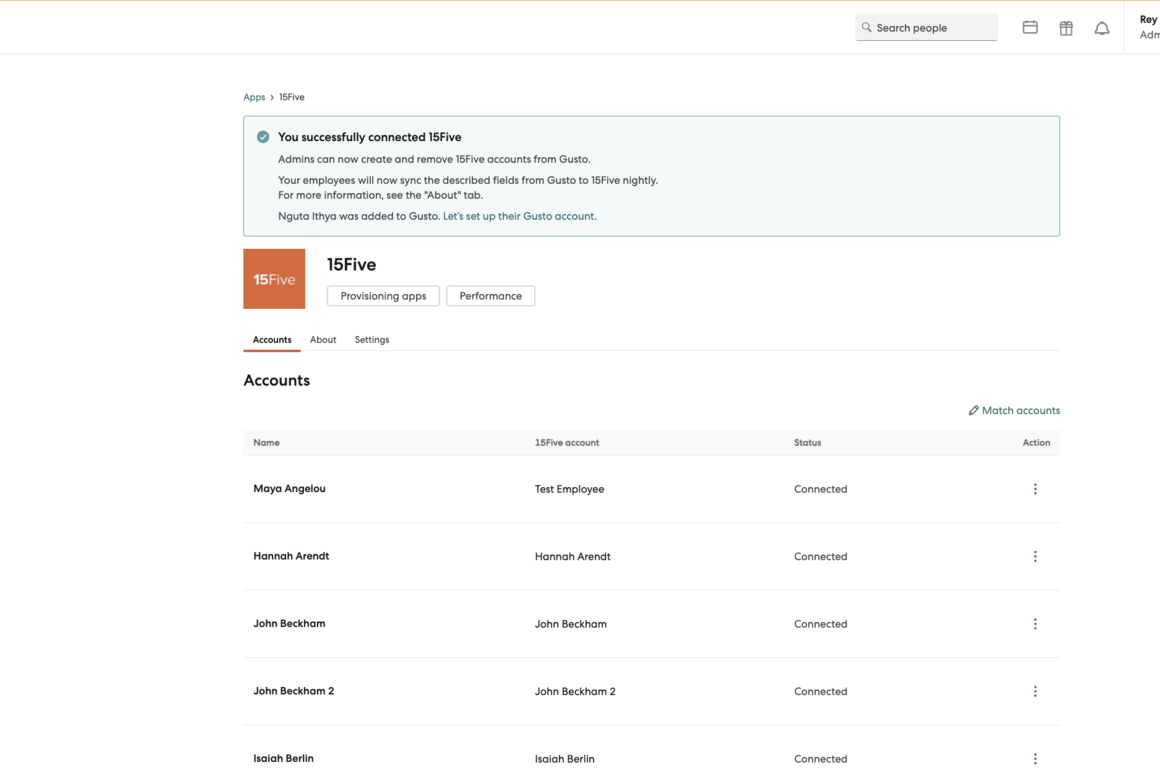Click banner heading You successfully connected 15Five
The width and height of the screenshot is (1160, 778).
click(369, 137)
